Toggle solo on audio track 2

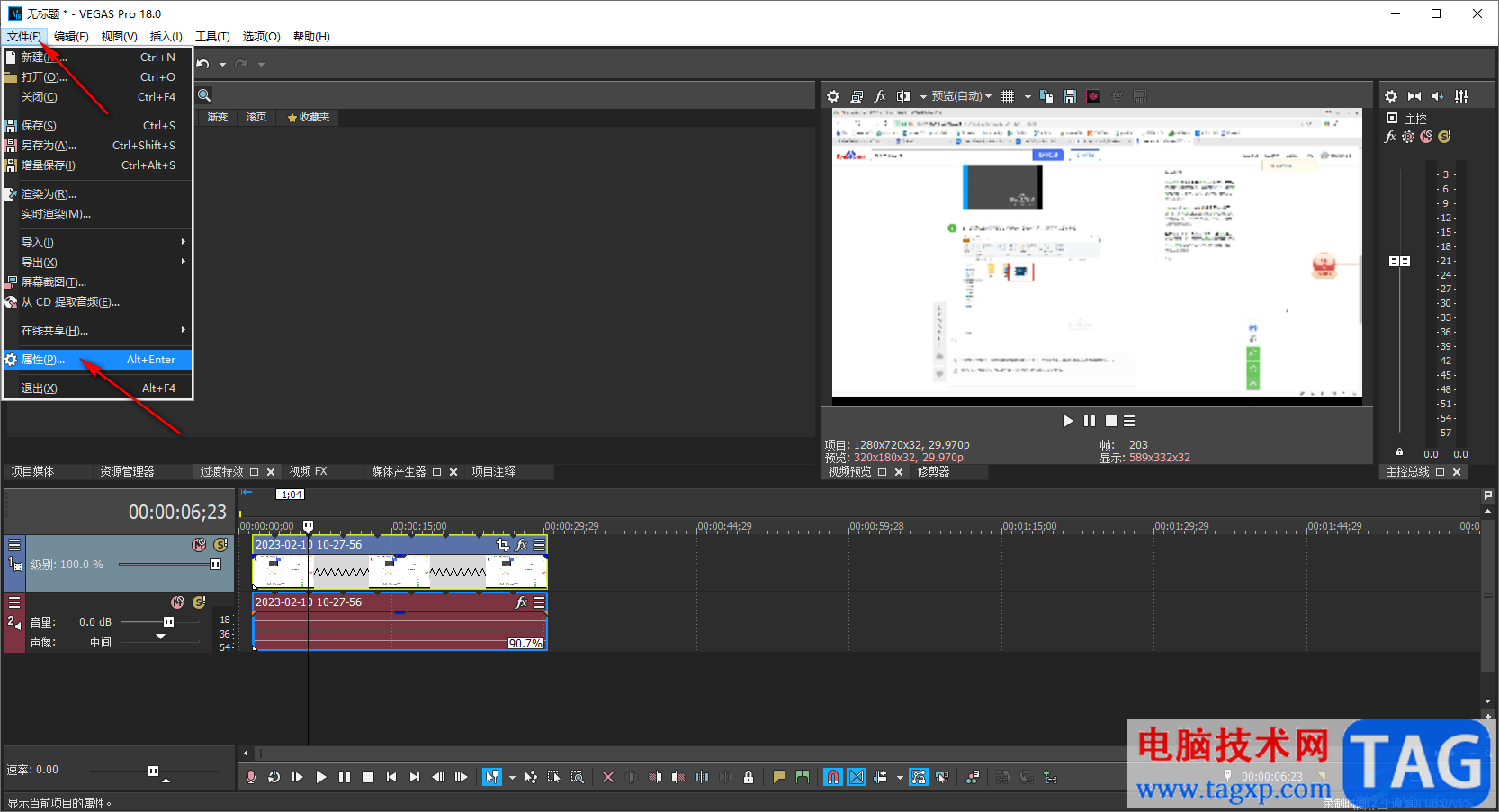tap(199, 602)
